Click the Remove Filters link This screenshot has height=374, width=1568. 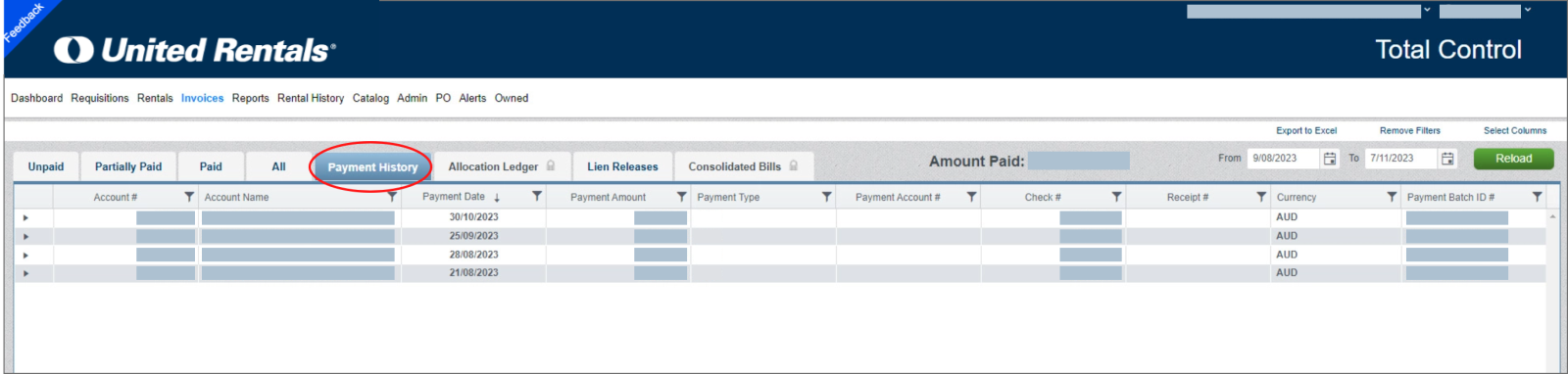[x=1410, y=130]
